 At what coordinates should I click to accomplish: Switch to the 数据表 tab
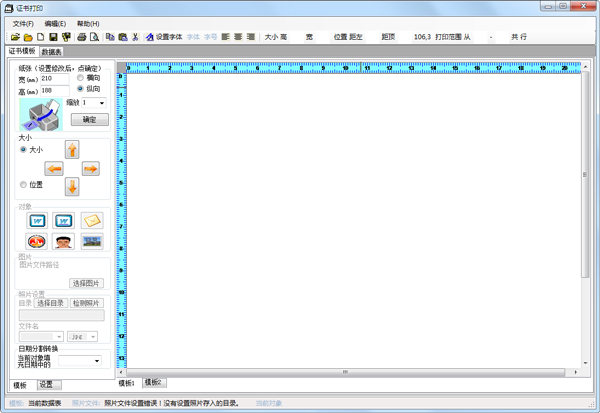[51, 52]
